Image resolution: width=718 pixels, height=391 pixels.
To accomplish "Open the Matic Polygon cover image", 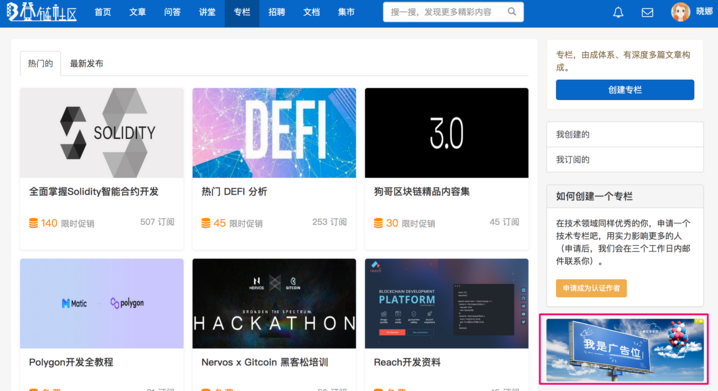I will point(102,304).
